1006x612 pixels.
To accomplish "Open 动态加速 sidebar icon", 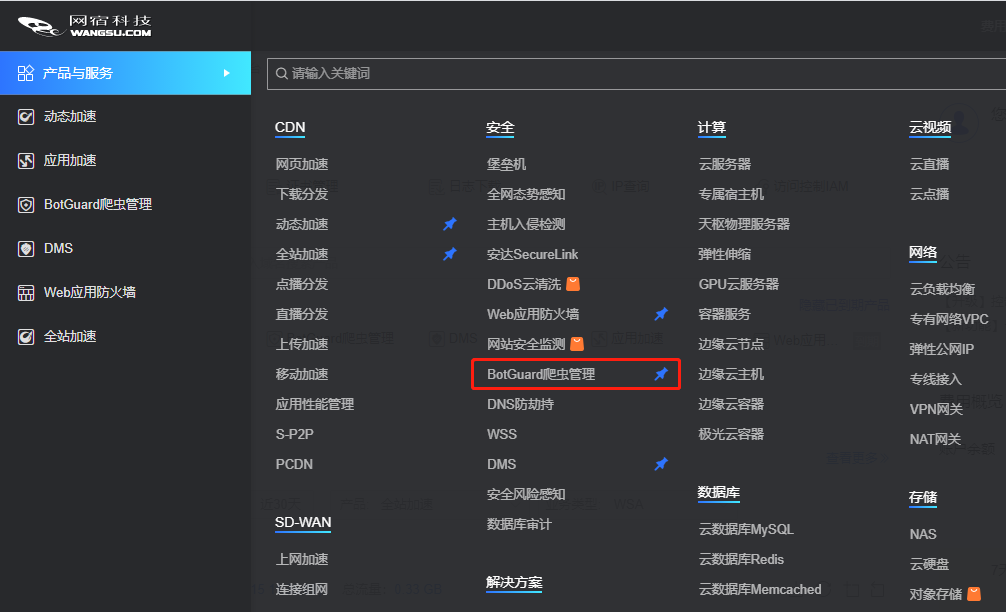I will coord(26,117).
